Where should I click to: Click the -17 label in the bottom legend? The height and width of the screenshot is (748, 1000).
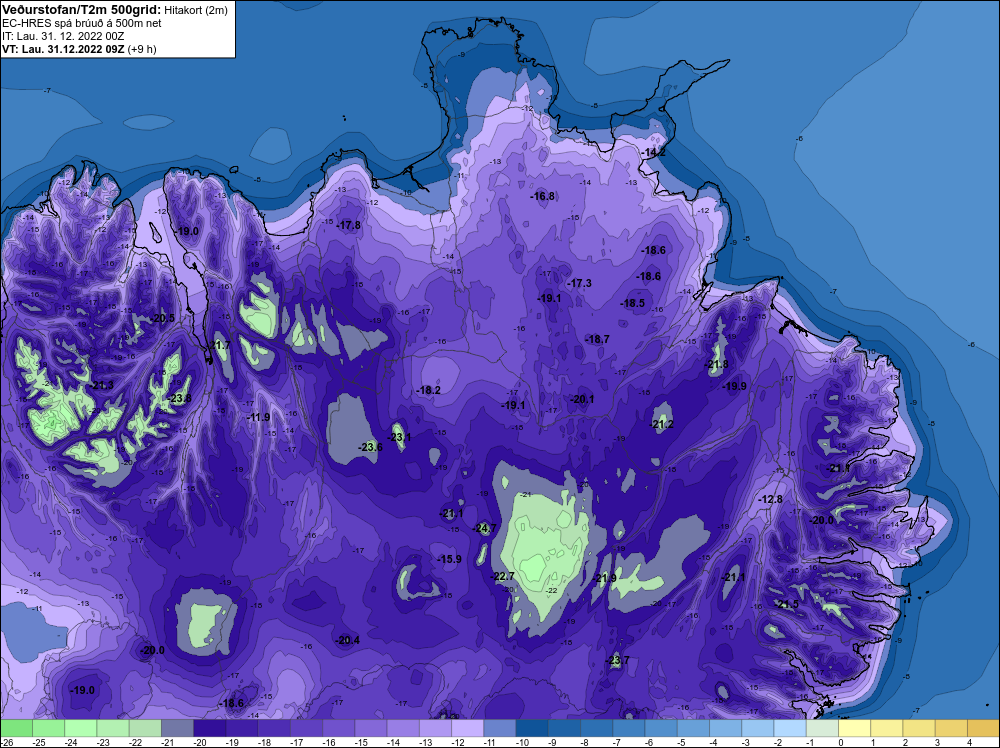pos(297,742)
